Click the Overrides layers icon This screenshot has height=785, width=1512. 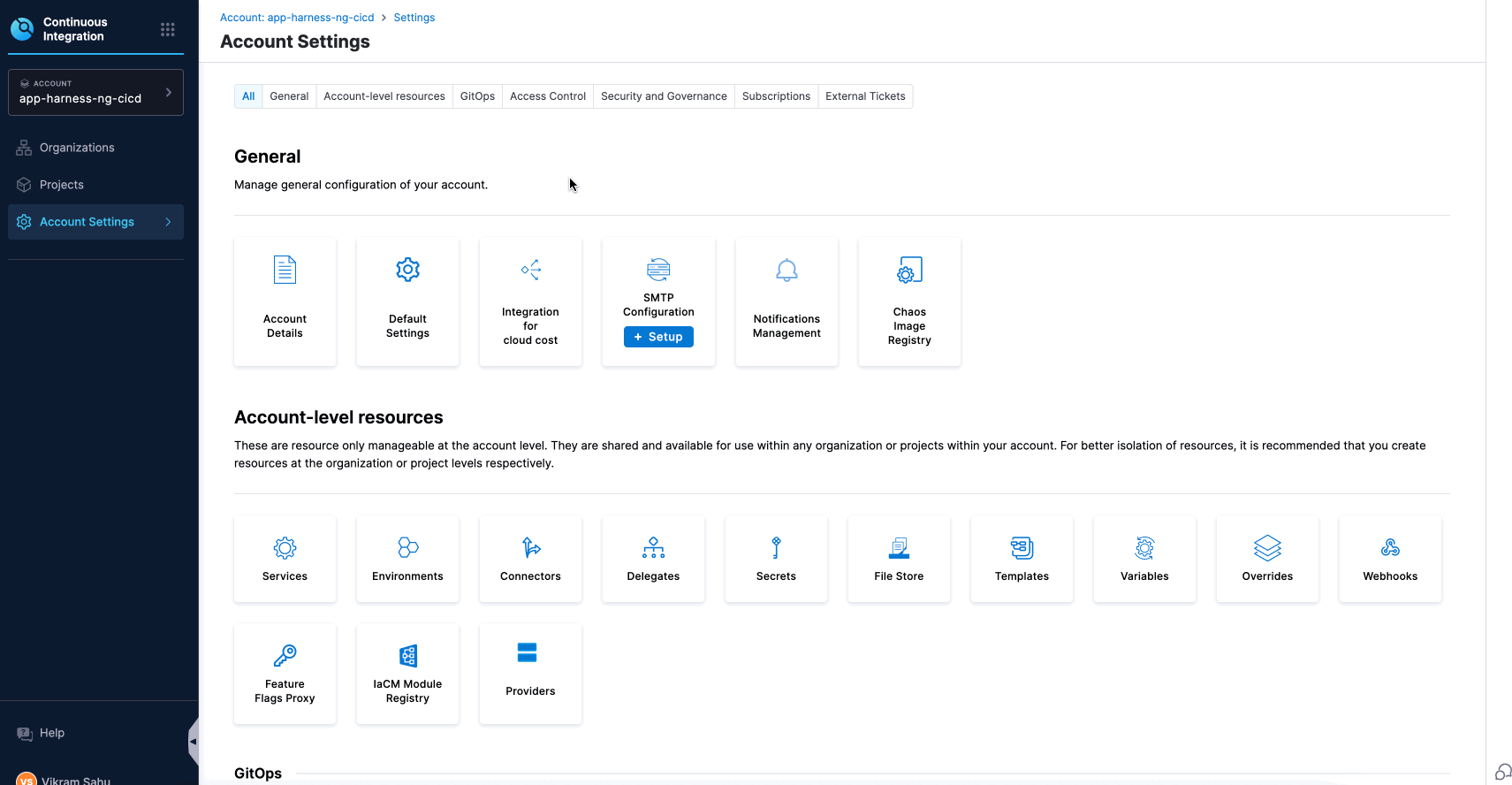(x=1267, y=548)
